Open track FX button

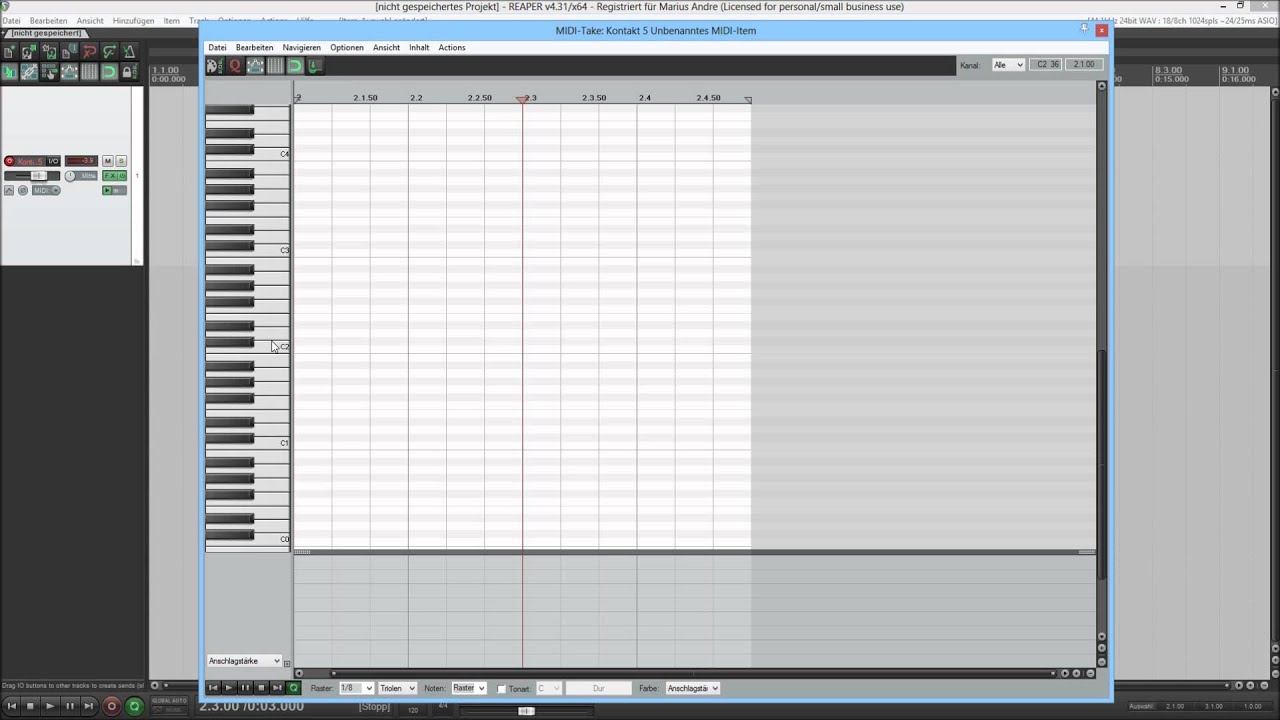pos(110,176)
